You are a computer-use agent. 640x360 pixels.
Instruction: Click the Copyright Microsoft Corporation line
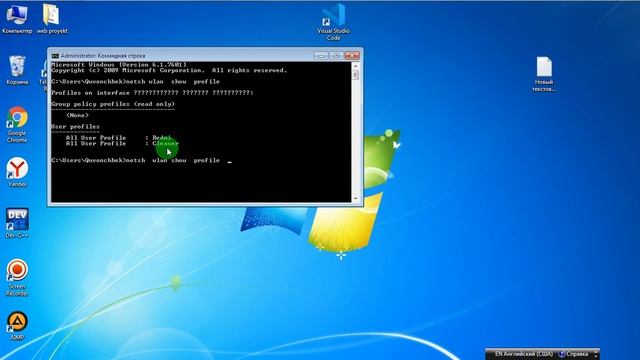click(x=169, y=70)
